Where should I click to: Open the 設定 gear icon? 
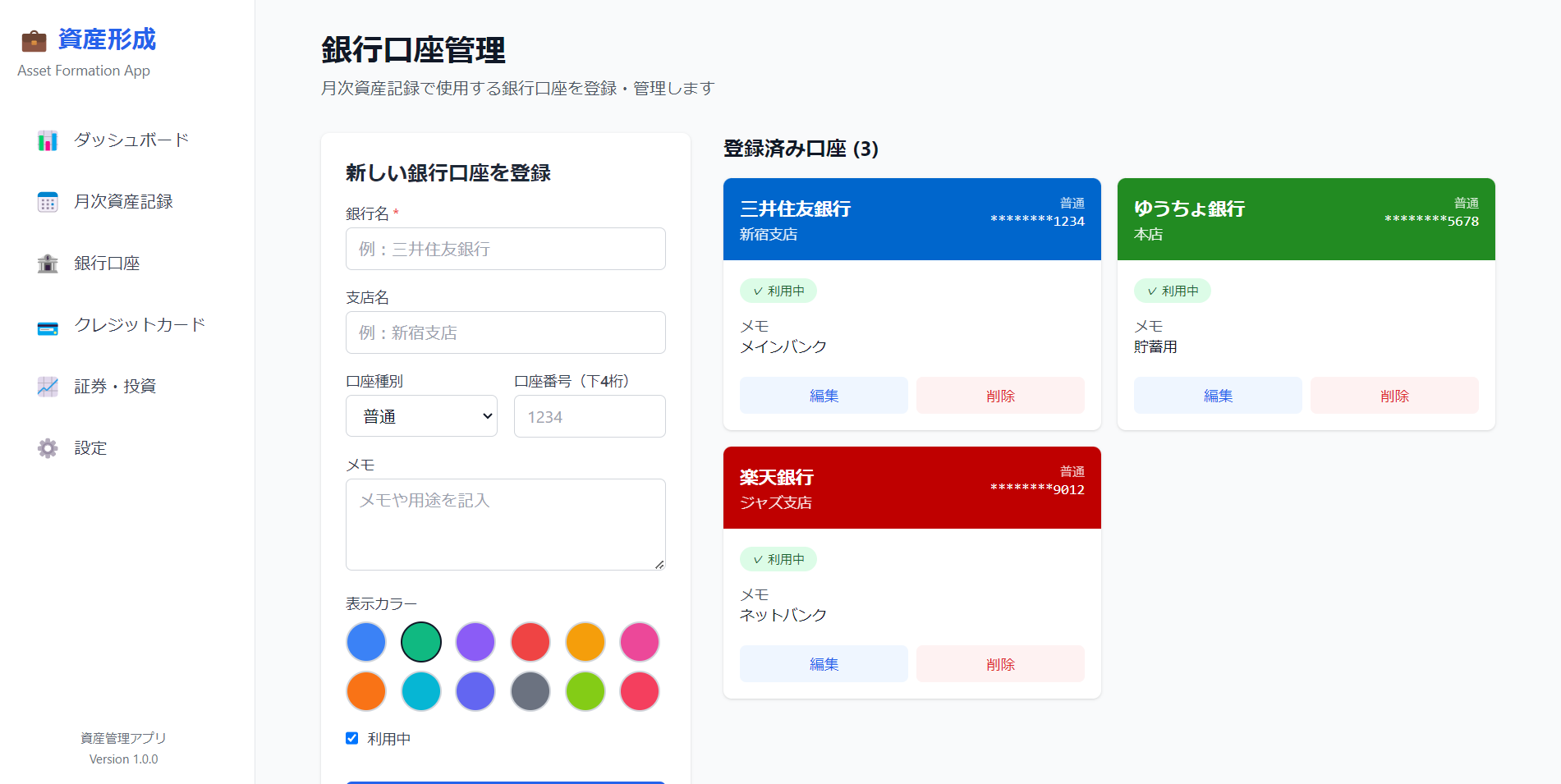coord(47,447)
